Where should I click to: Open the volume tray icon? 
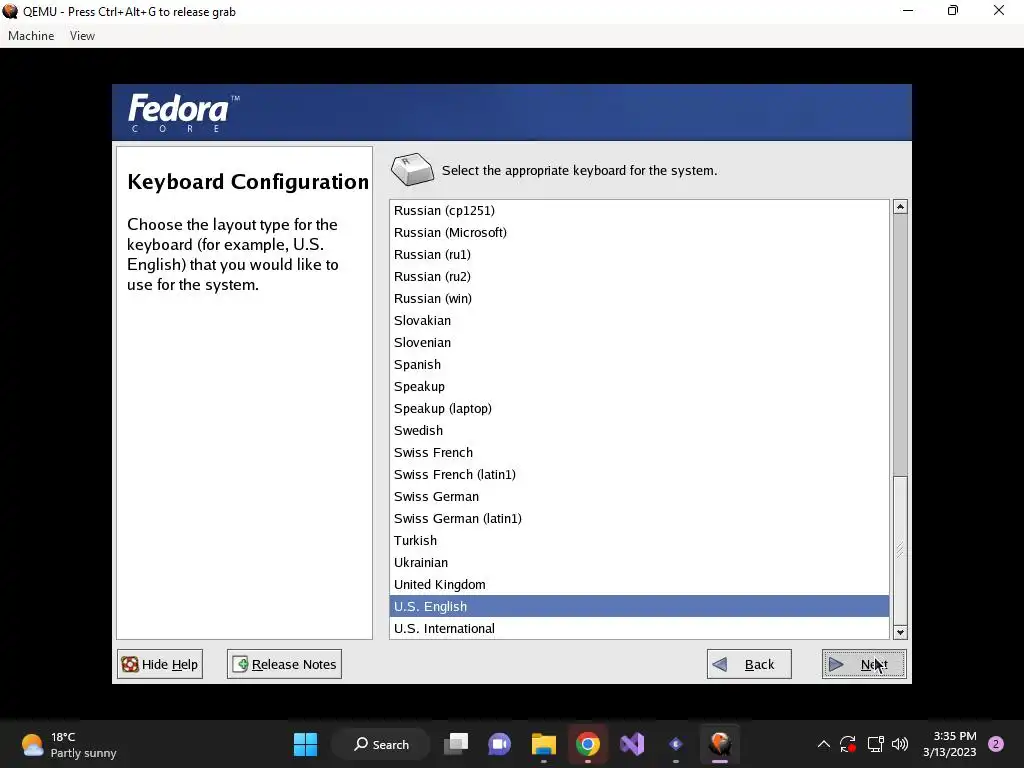pyautogui.click(x=900, y=744)
